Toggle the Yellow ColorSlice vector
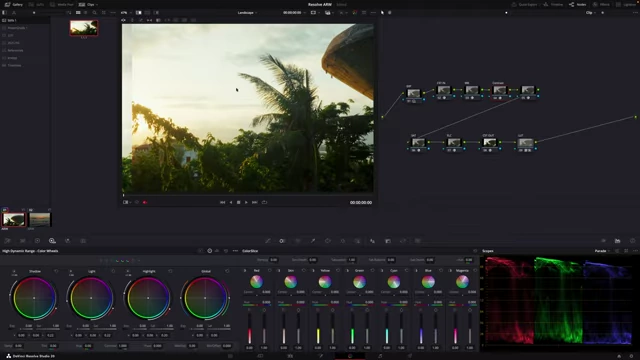This screenshot has width=640, height=360. click(313, 271)
